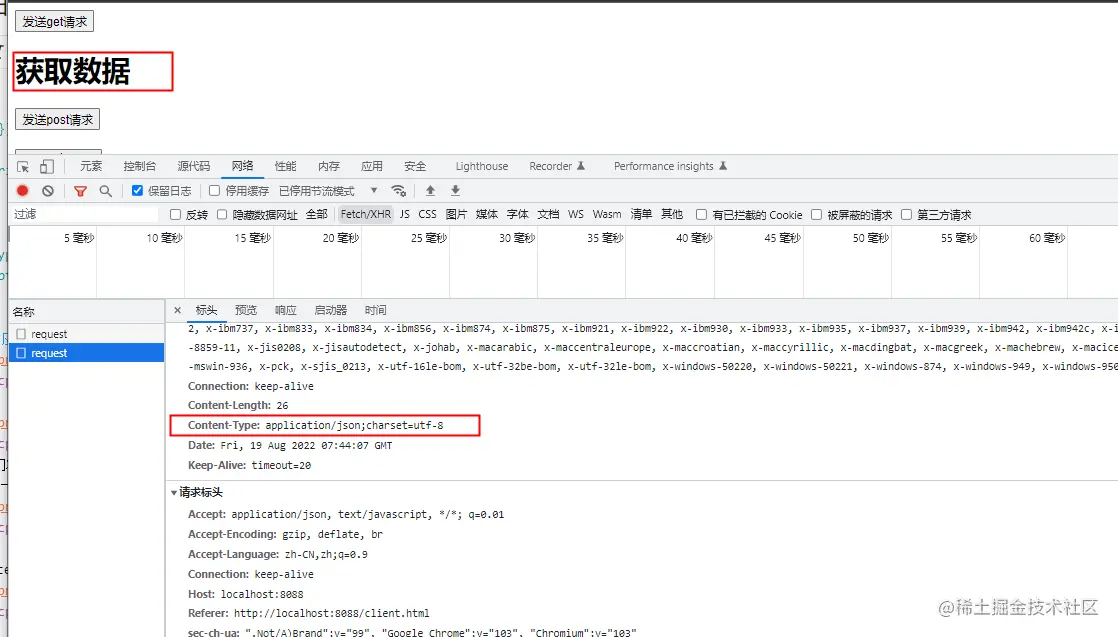Screen dimensions: 1118x637
Task: Clear the network log
Action: (48, 190)
